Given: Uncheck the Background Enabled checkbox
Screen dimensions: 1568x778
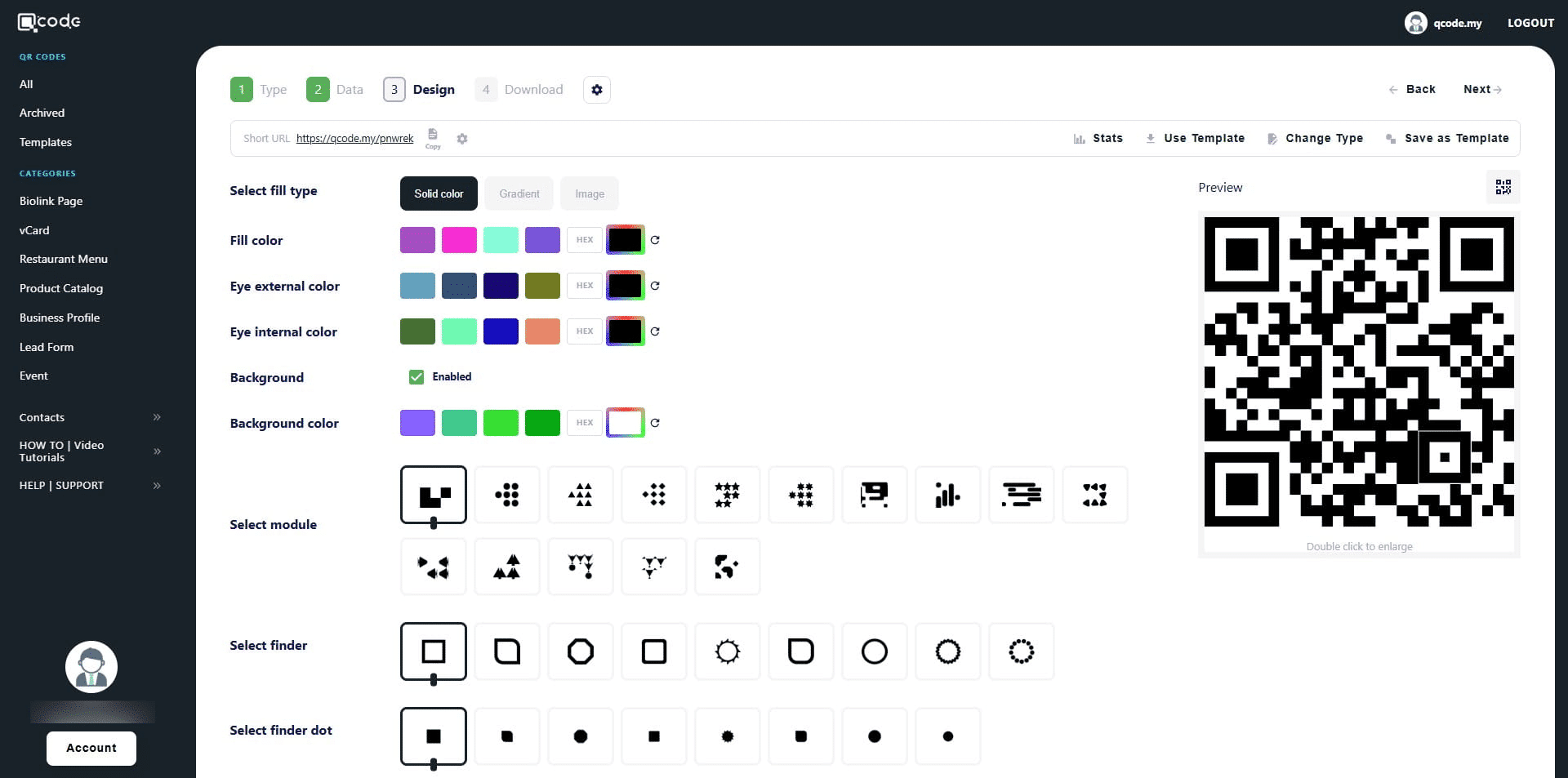Looking at the screenshot, I should pyautogui.click(x=416, y=377).
